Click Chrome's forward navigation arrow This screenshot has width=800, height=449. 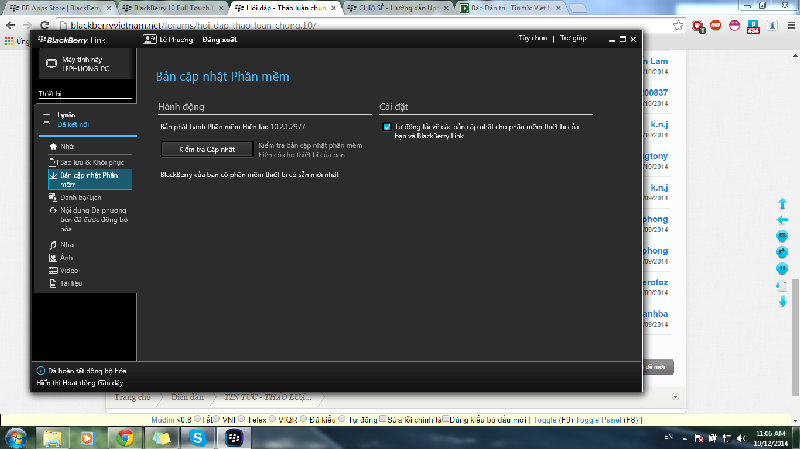pyautogui.click(x=28, y=25)
